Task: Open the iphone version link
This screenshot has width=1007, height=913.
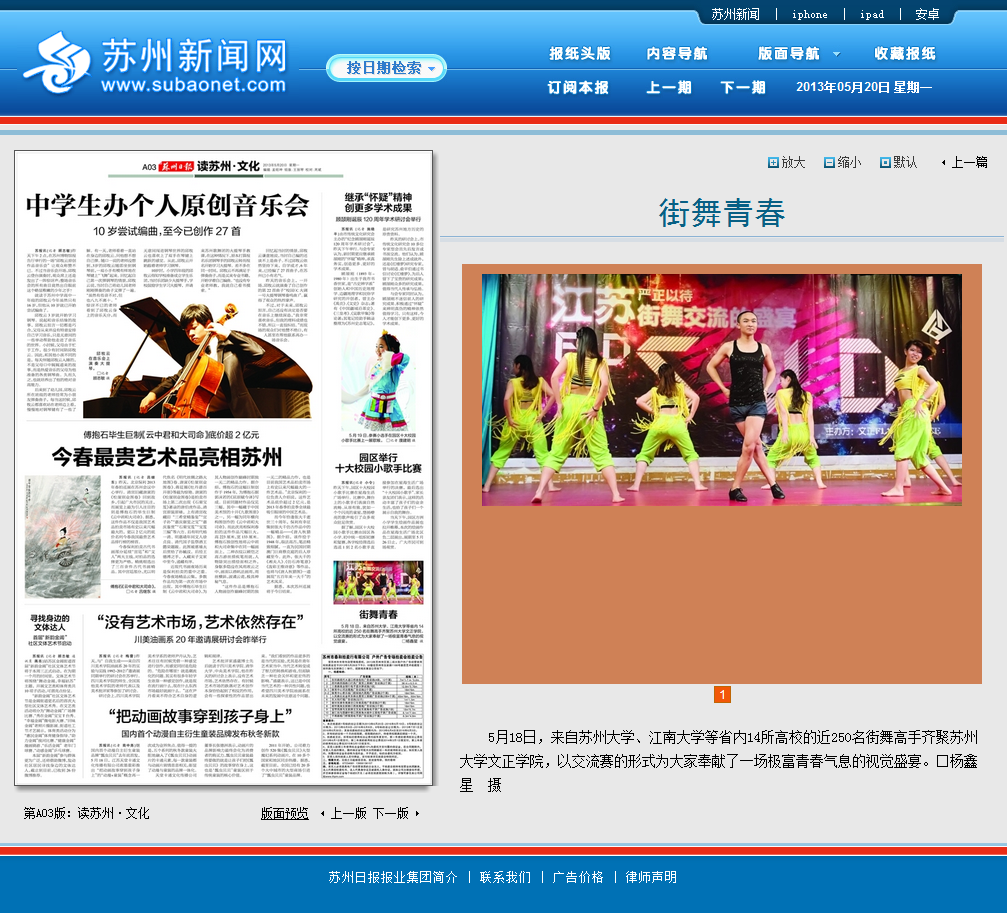Action: pyautogui.click(x=809, y=15)
